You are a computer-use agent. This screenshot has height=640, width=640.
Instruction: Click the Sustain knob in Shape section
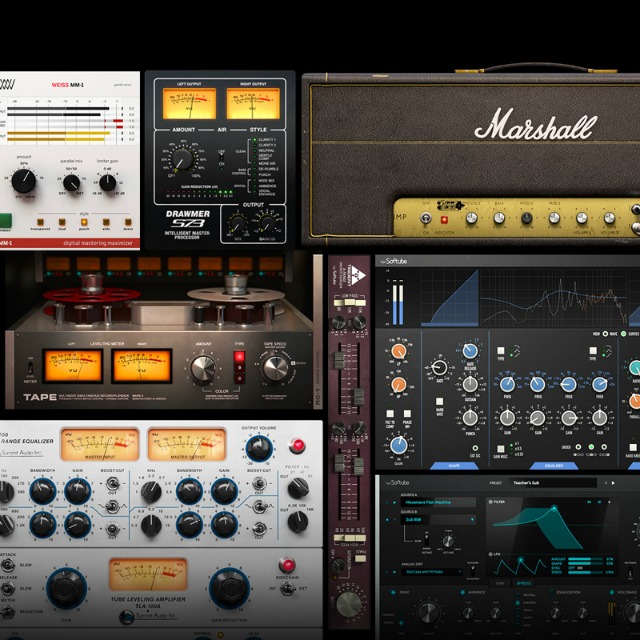(470, 384)
